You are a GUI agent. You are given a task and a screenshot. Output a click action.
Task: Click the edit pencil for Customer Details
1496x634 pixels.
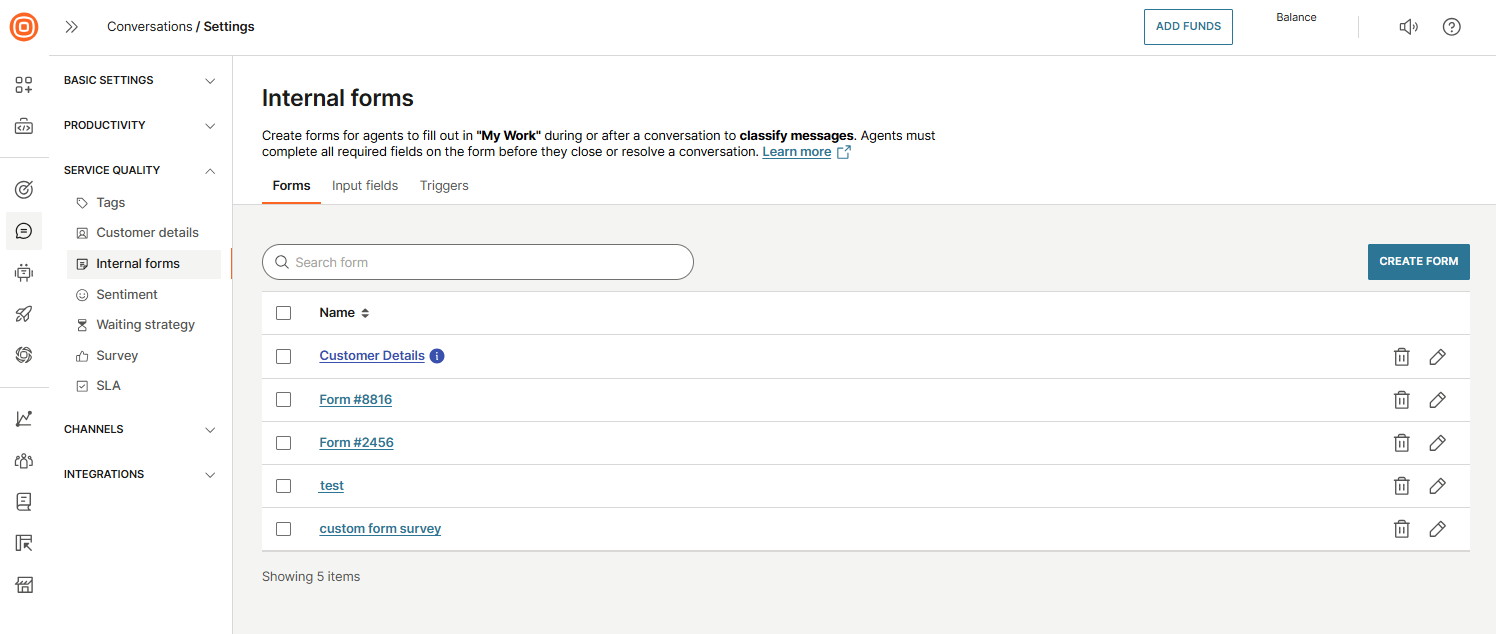(x=1437, y=357)
